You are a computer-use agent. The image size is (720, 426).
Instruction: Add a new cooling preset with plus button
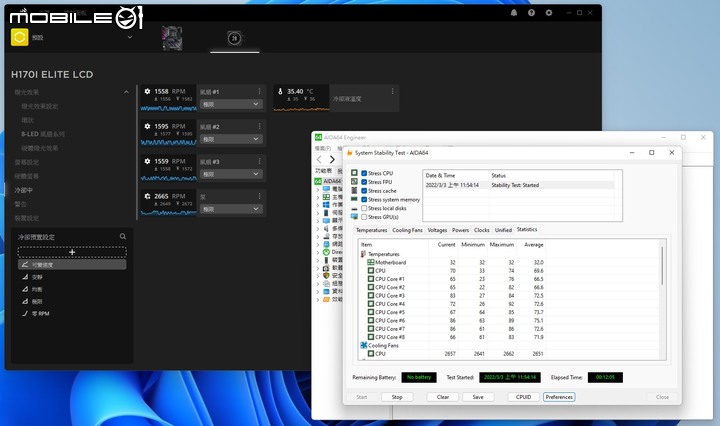click(72, 252)
